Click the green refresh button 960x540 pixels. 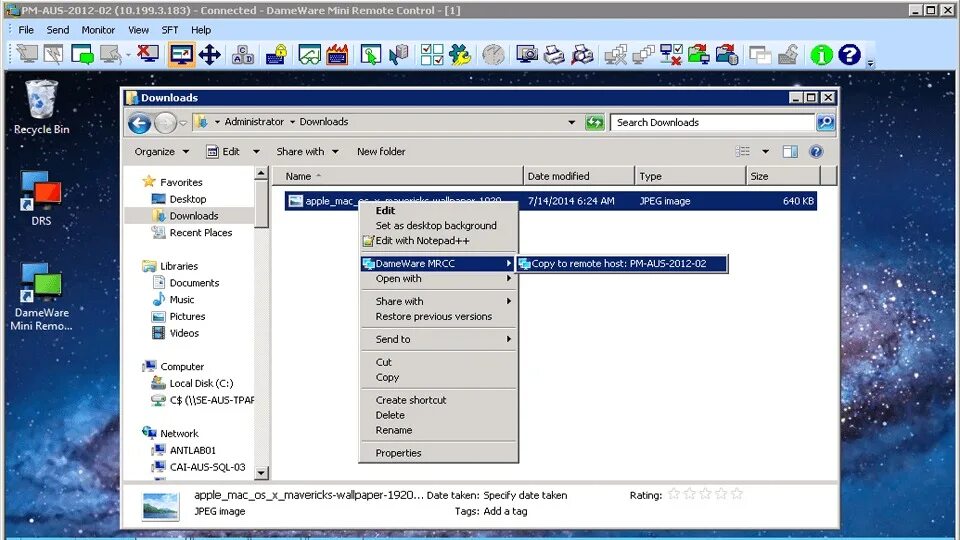point(594,122)
